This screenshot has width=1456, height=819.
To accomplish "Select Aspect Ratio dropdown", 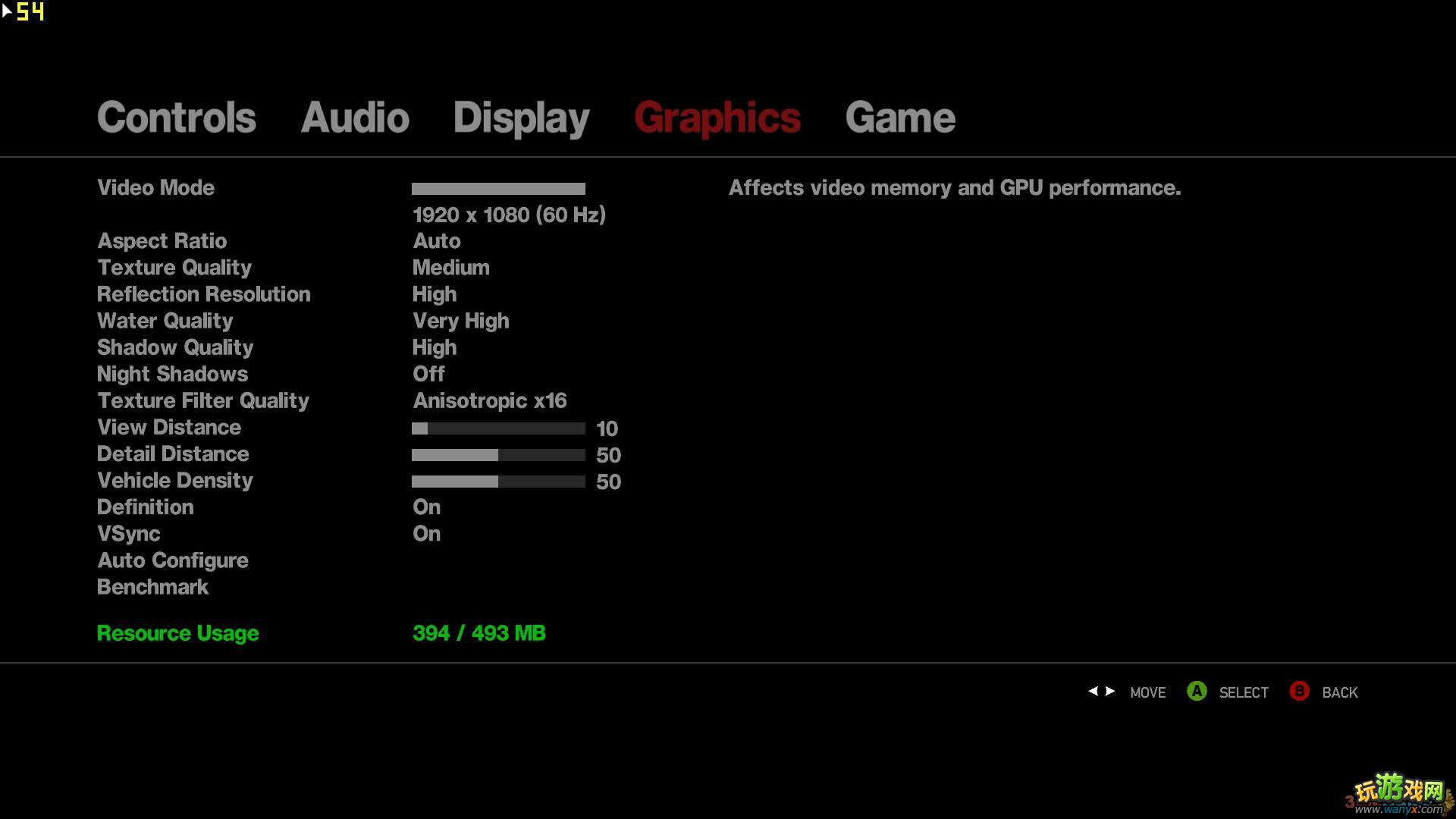I will coord(436,241).
